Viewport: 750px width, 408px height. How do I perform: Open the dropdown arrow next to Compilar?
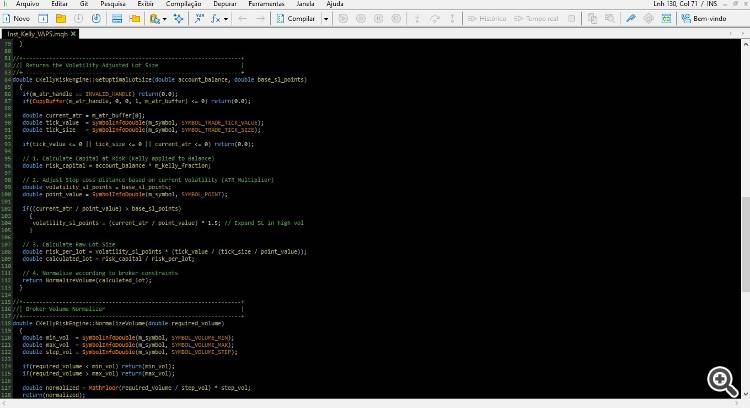pyautogui.click(x=326, y=19)
